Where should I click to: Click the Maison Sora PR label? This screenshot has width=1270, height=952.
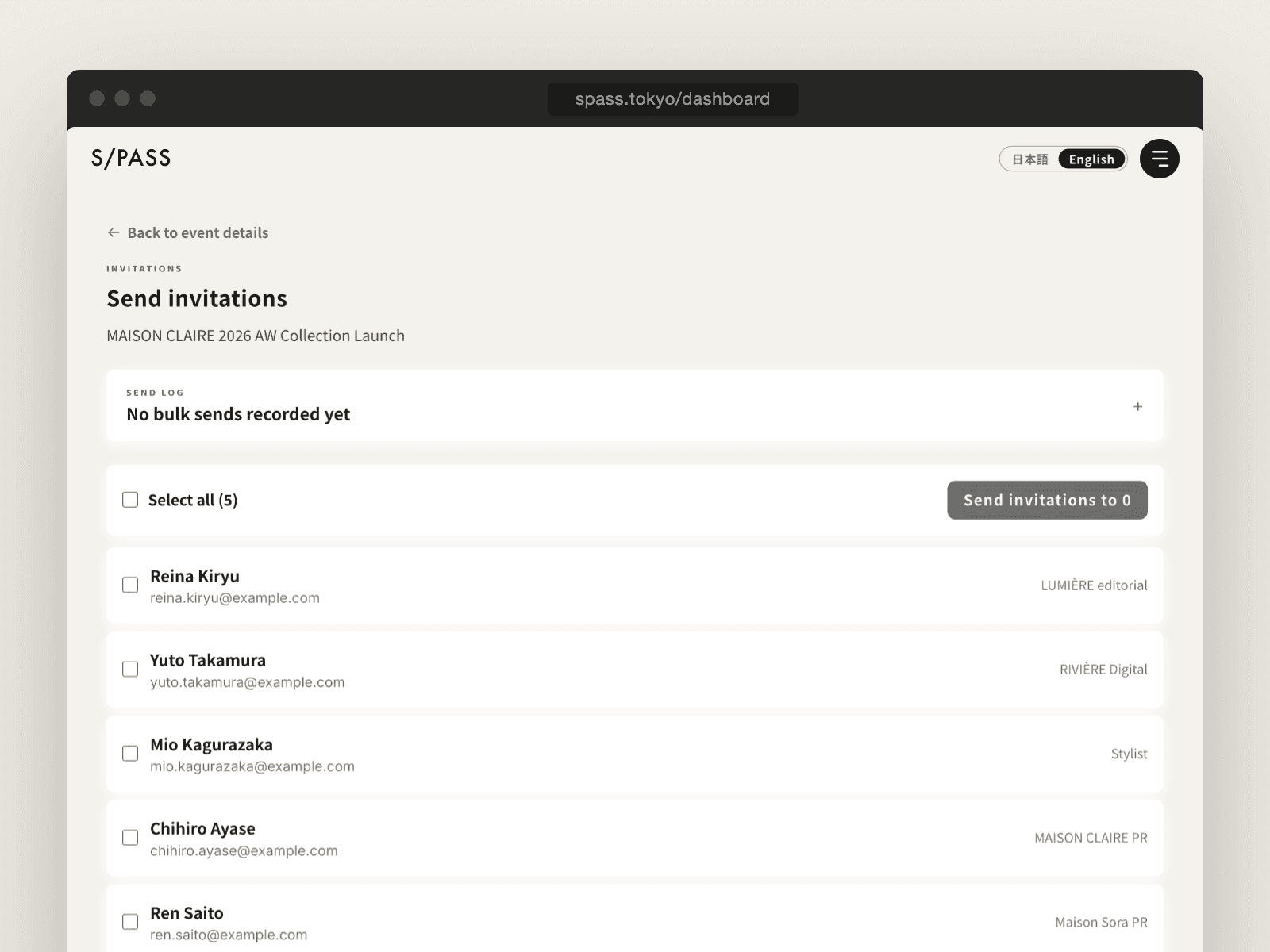(x=1101, y=922)
